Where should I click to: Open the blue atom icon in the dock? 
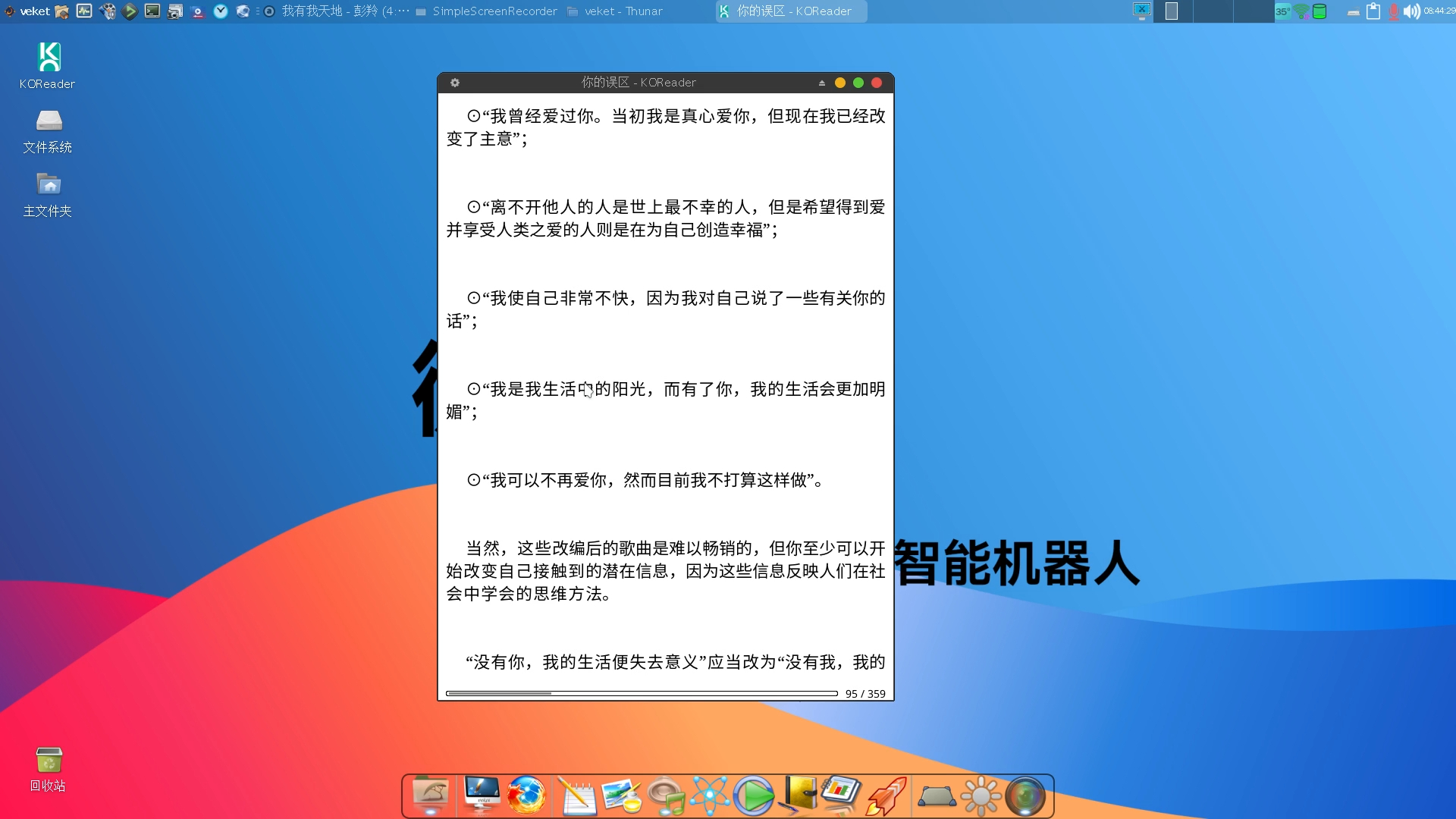click(710, 795)
